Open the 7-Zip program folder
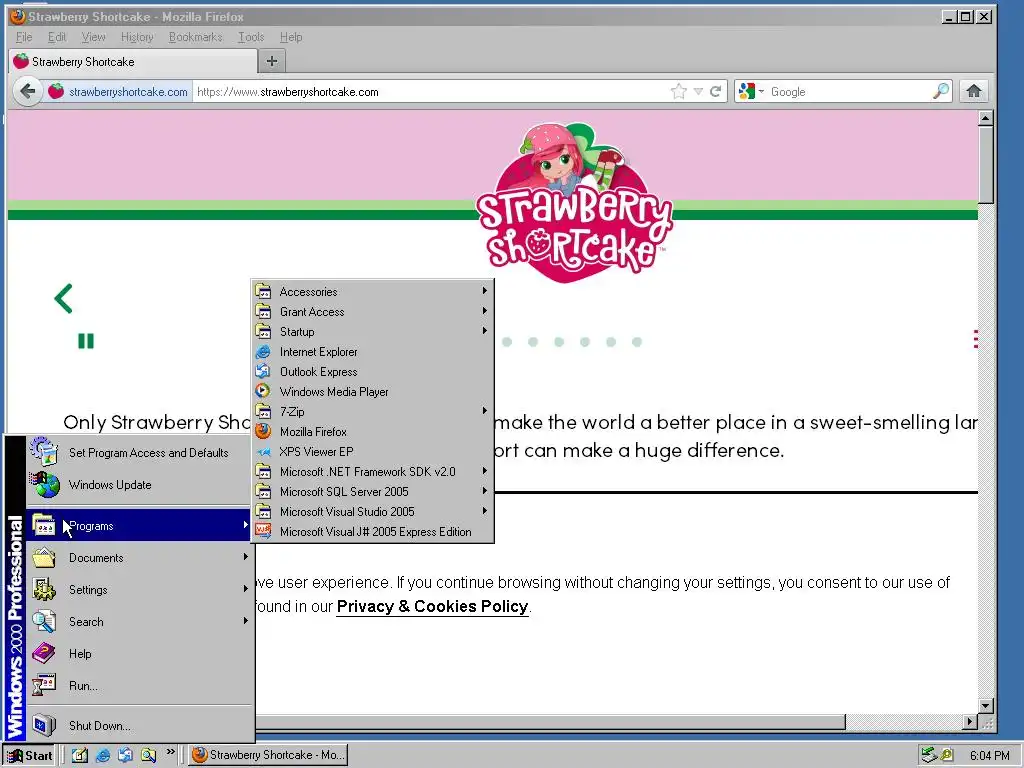 [372, 411]
